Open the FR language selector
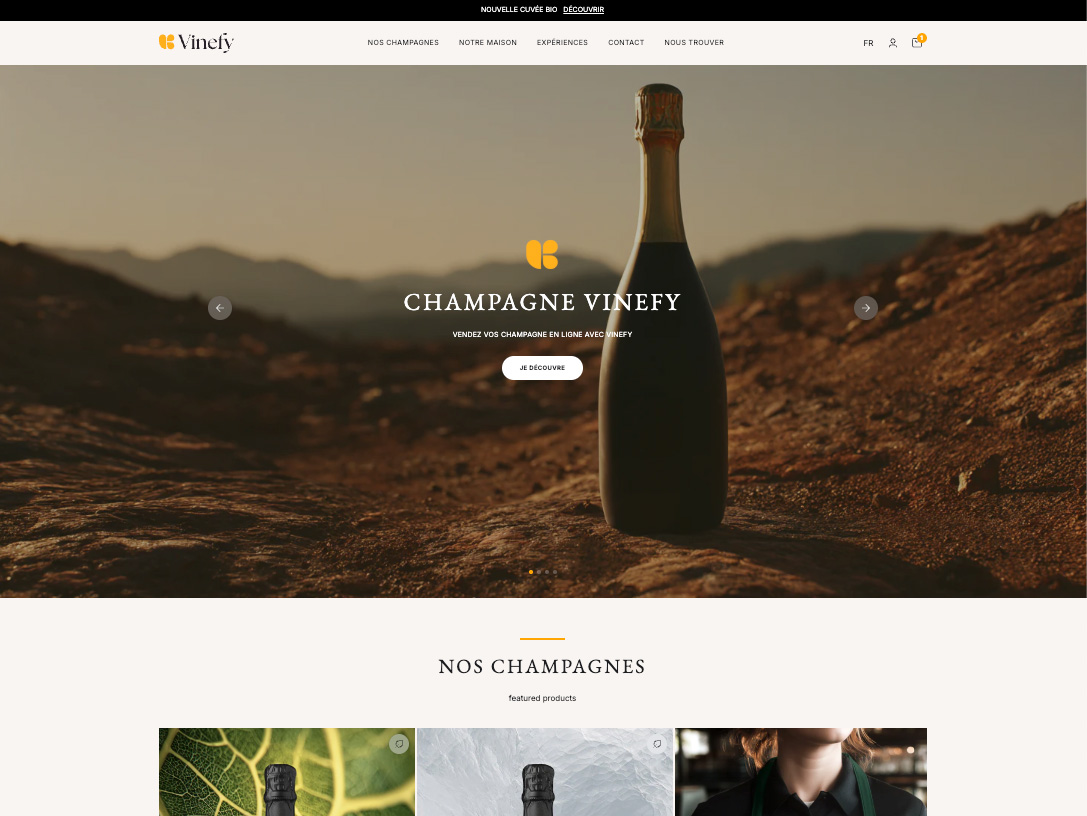1087x816 pixels. pos(868,43)
